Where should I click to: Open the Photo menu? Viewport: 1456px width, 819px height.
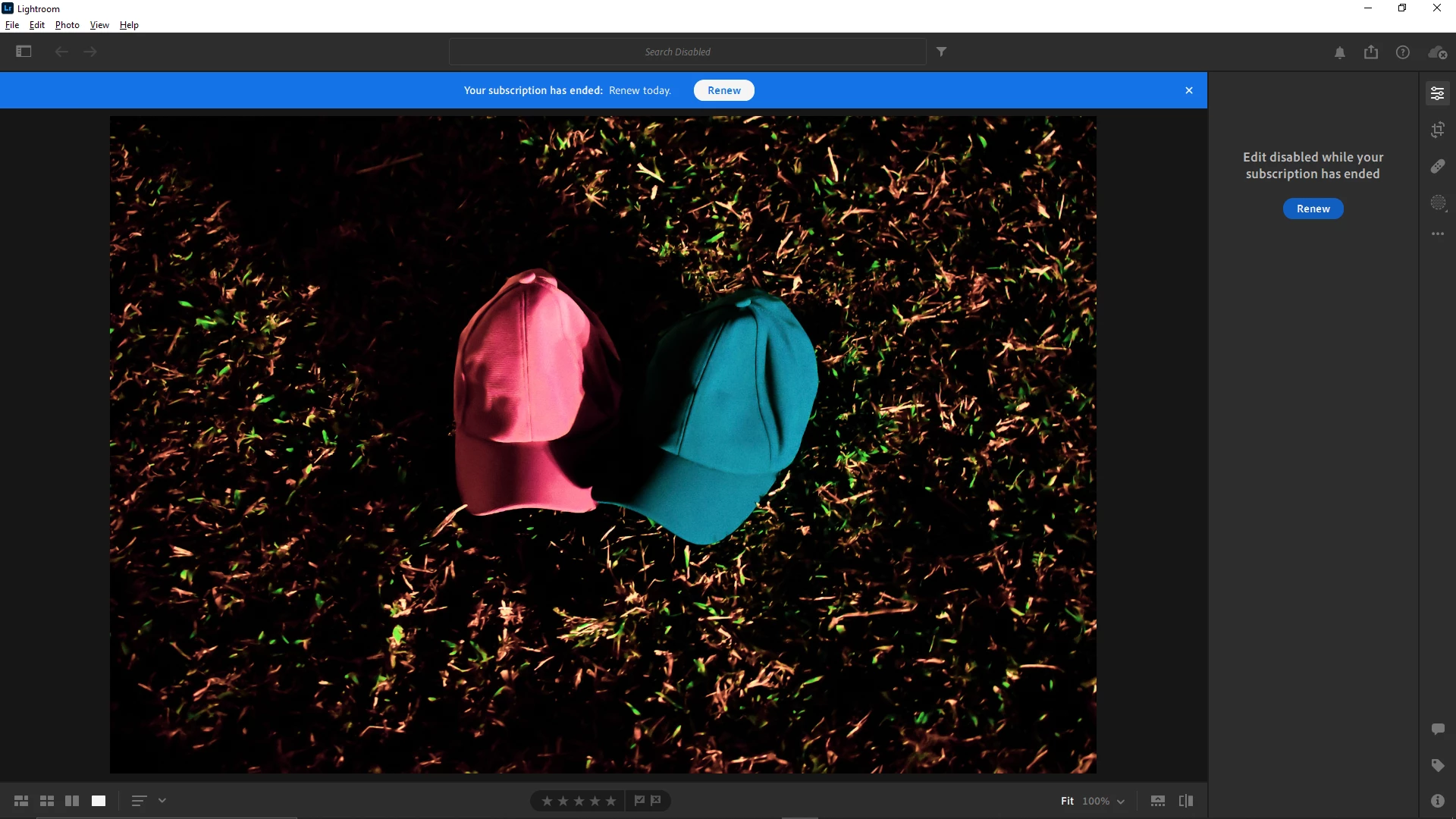click(x=67, y=25)
